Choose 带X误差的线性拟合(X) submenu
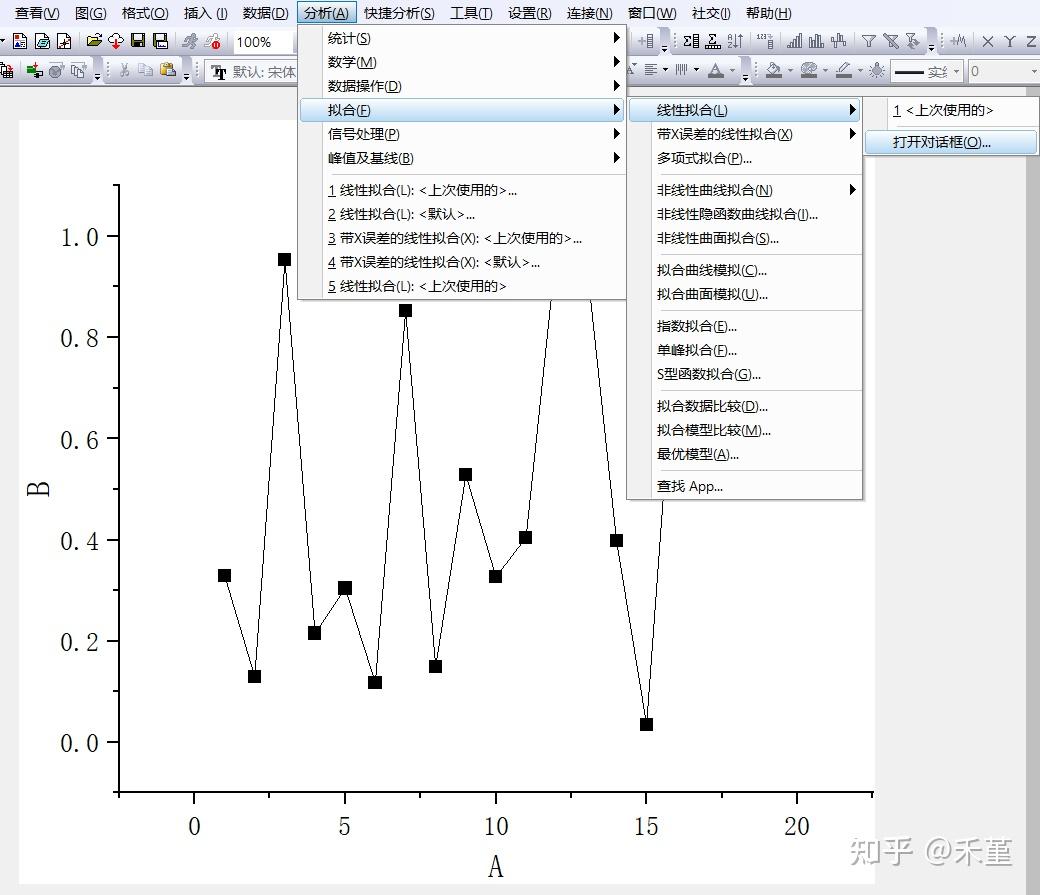 pyautogui.click(x=744, y=134)
